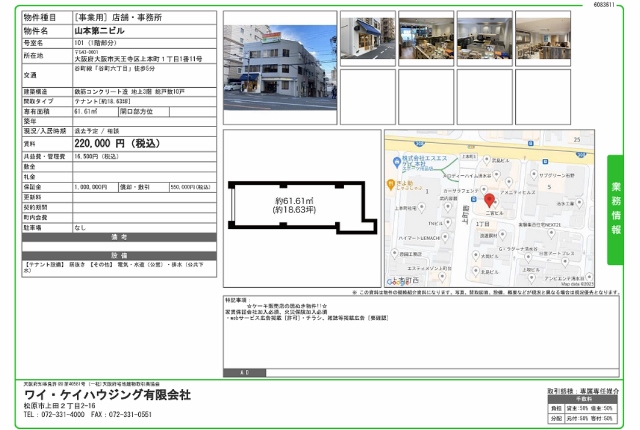
Task: Click the company address 松原市上田２丁目2-16
Action: tap(60, 406)
